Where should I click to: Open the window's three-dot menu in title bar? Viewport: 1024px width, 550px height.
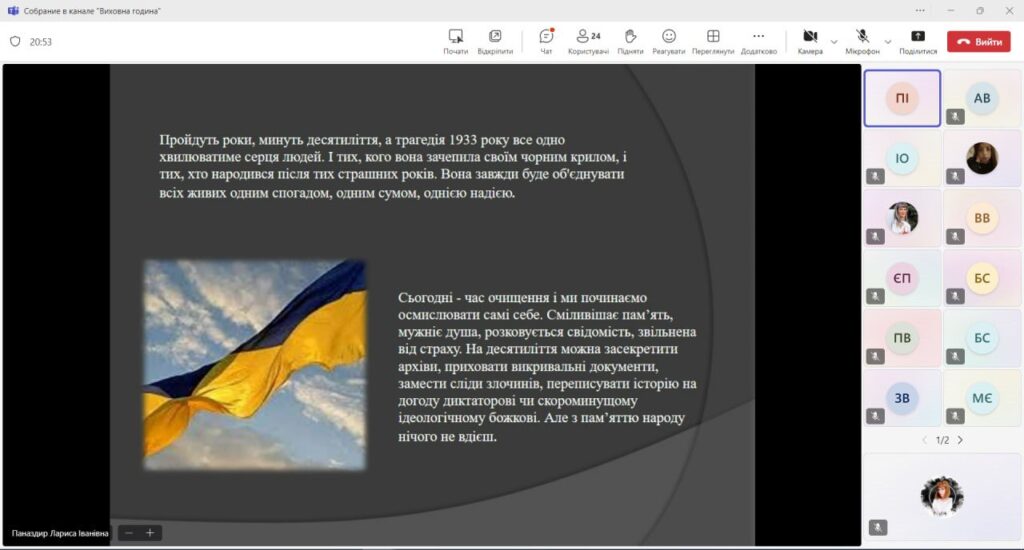pos(920,10)
